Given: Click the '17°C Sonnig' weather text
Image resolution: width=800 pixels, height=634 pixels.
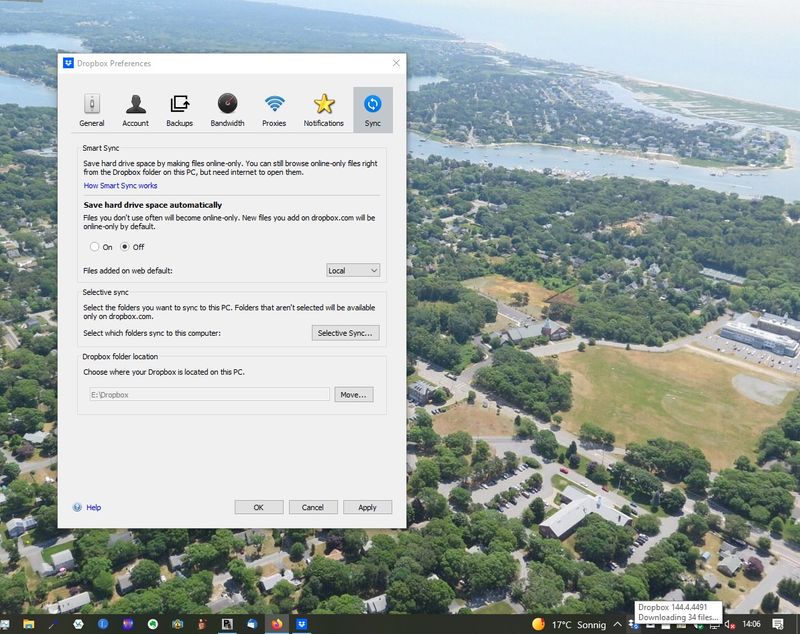Looking at the screenshot, I should pos(579,625).
